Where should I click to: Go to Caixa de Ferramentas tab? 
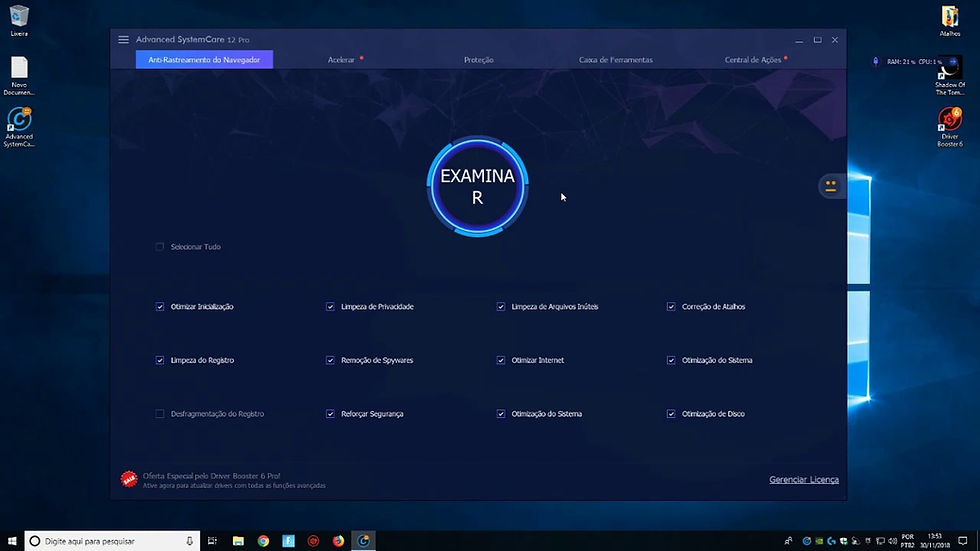click(616, 60)
